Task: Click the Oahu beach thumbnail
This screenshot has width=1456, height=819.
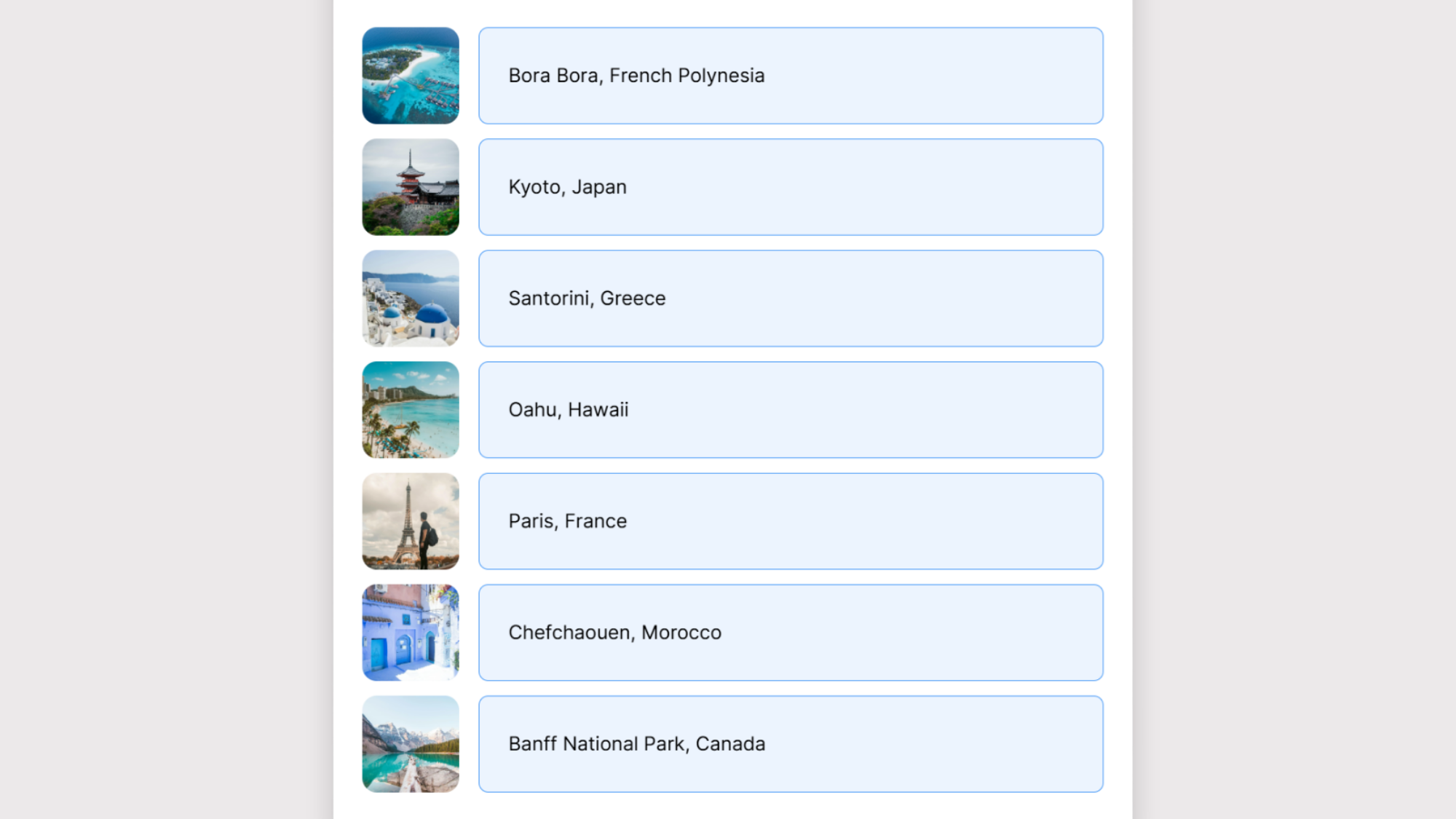Action: [410, 409]
